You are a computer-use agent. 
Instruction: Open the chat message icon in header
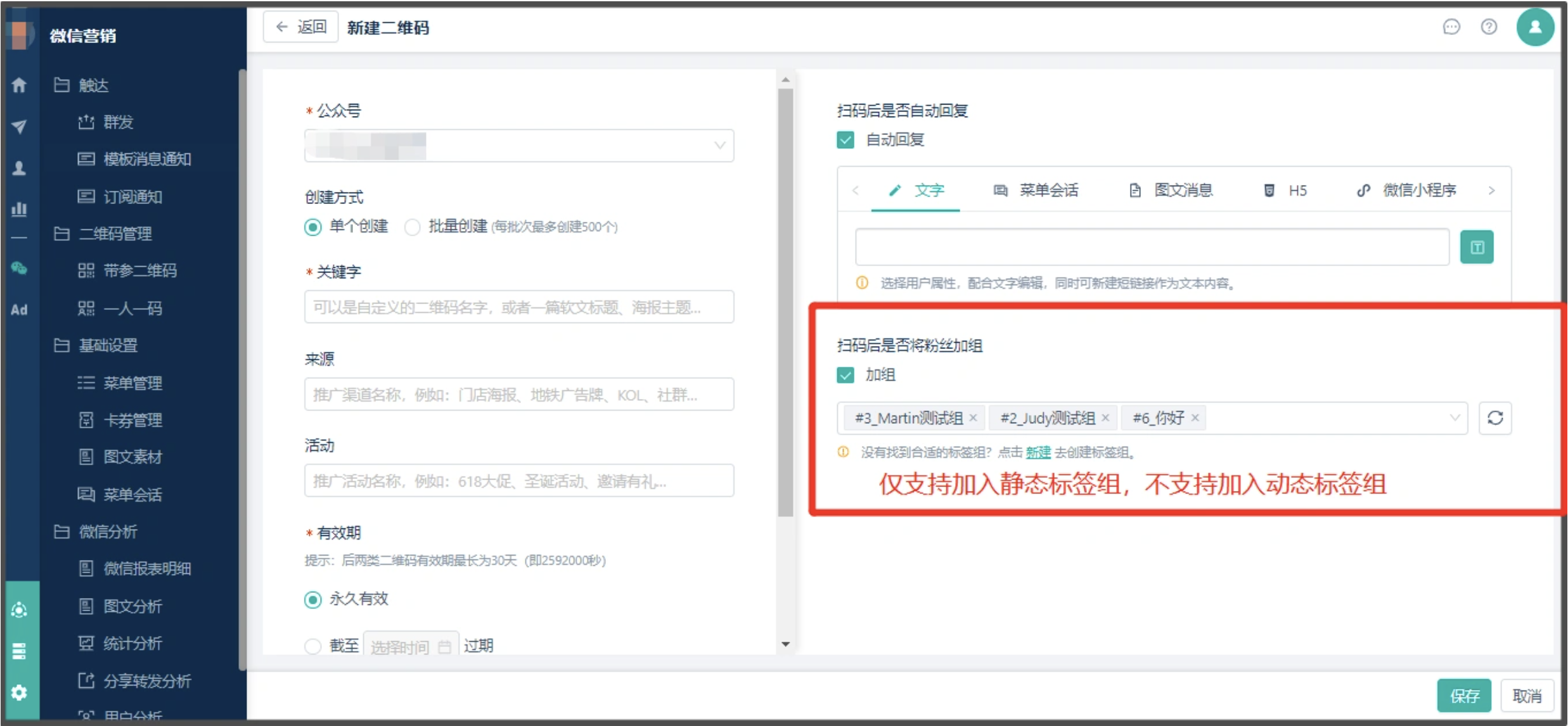[1451, 27]
